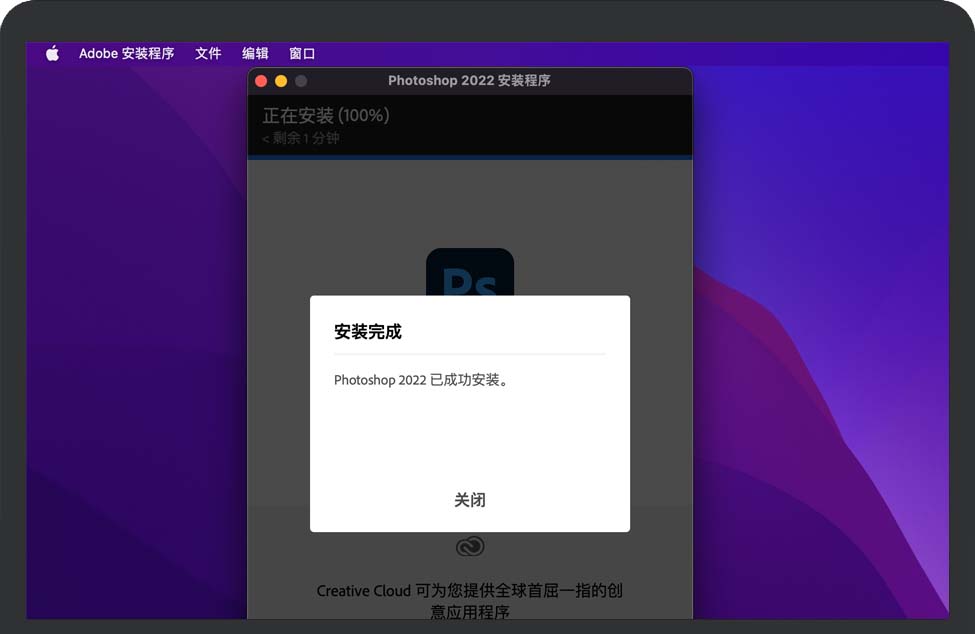The width and height of the screenshot is (975, 634).
Task: Click the Creative Cloud description text
Action: point(470,600)
